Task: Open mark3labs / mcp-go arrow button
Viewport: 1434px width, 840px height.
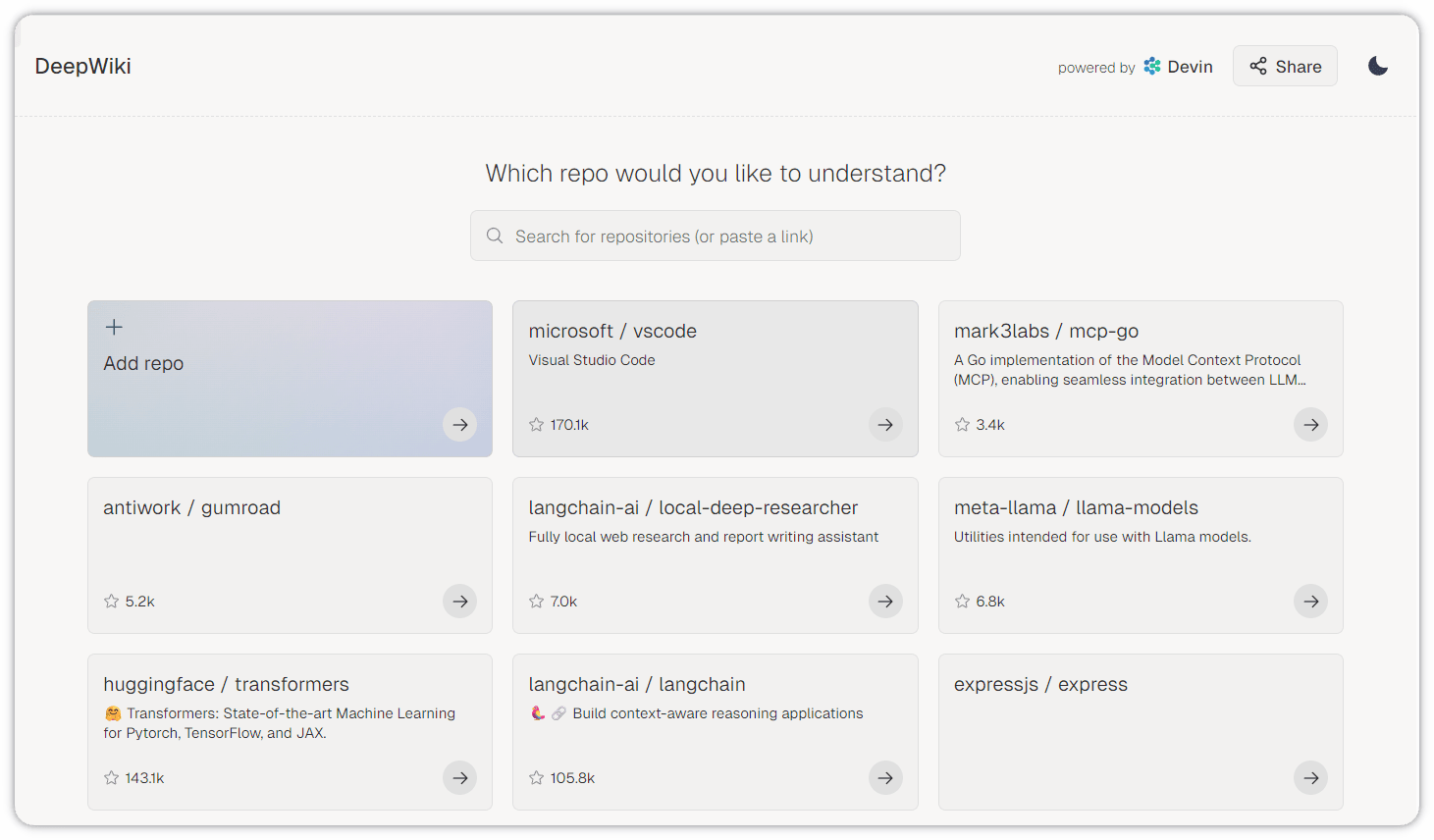Action: 1310,425
